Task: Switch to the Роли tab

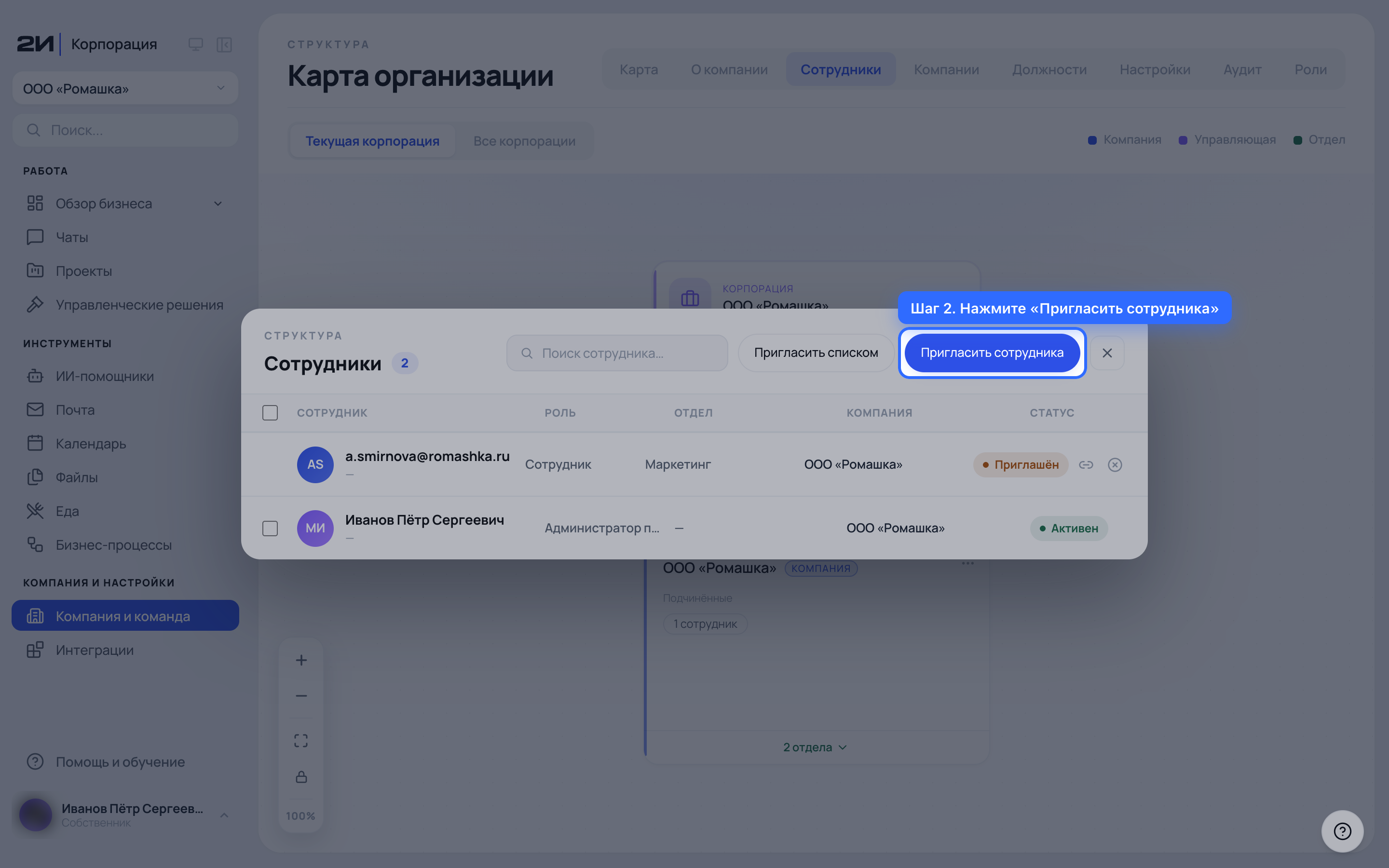Action: [1310, 69]
